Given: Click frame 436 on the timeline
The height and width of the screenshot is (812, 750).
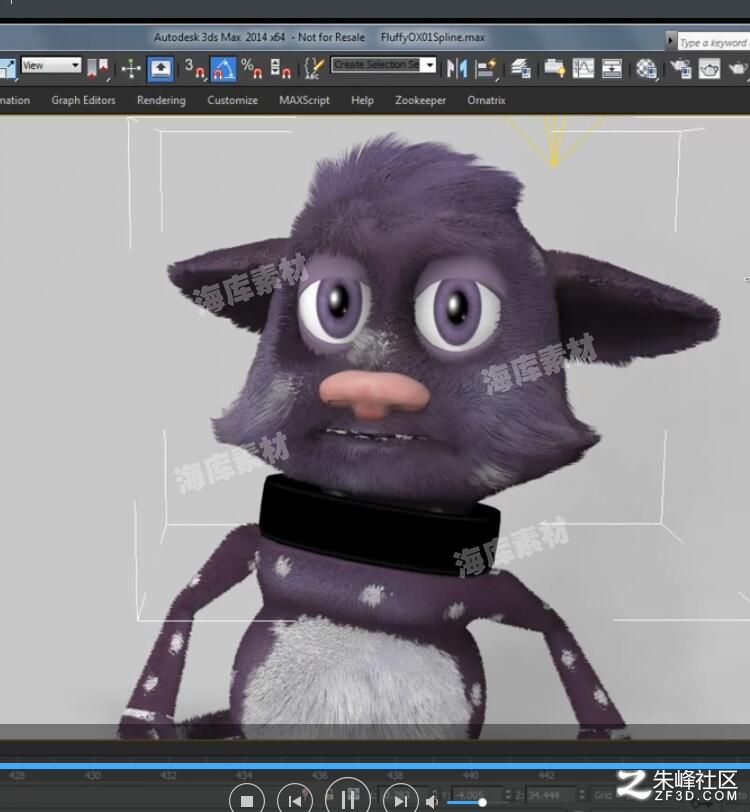Looking at the screenshot, I should pyautogui.click(x=320, y=776).
